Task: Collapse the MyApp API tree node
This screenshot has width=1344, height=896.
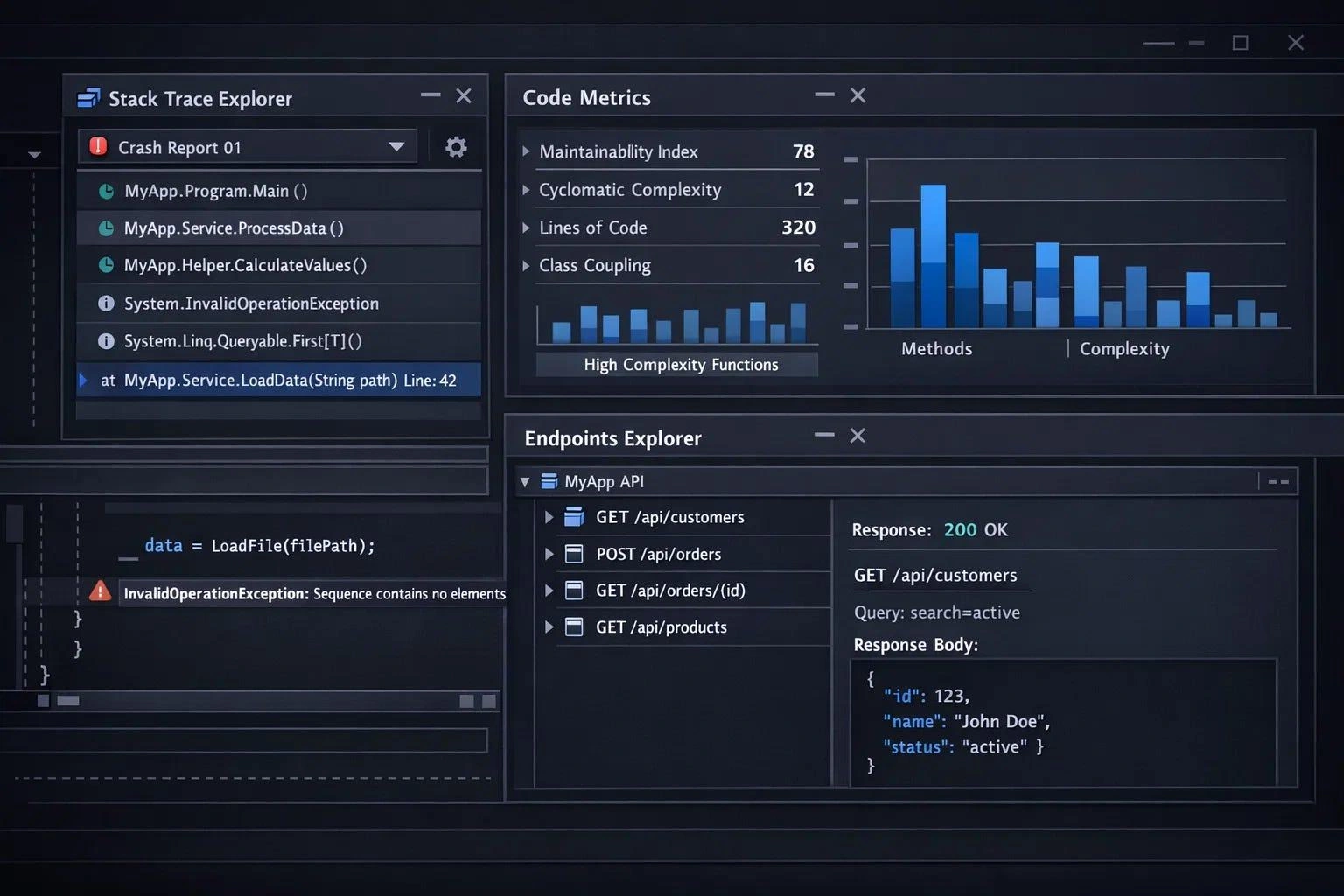Action: pos(525,482)
